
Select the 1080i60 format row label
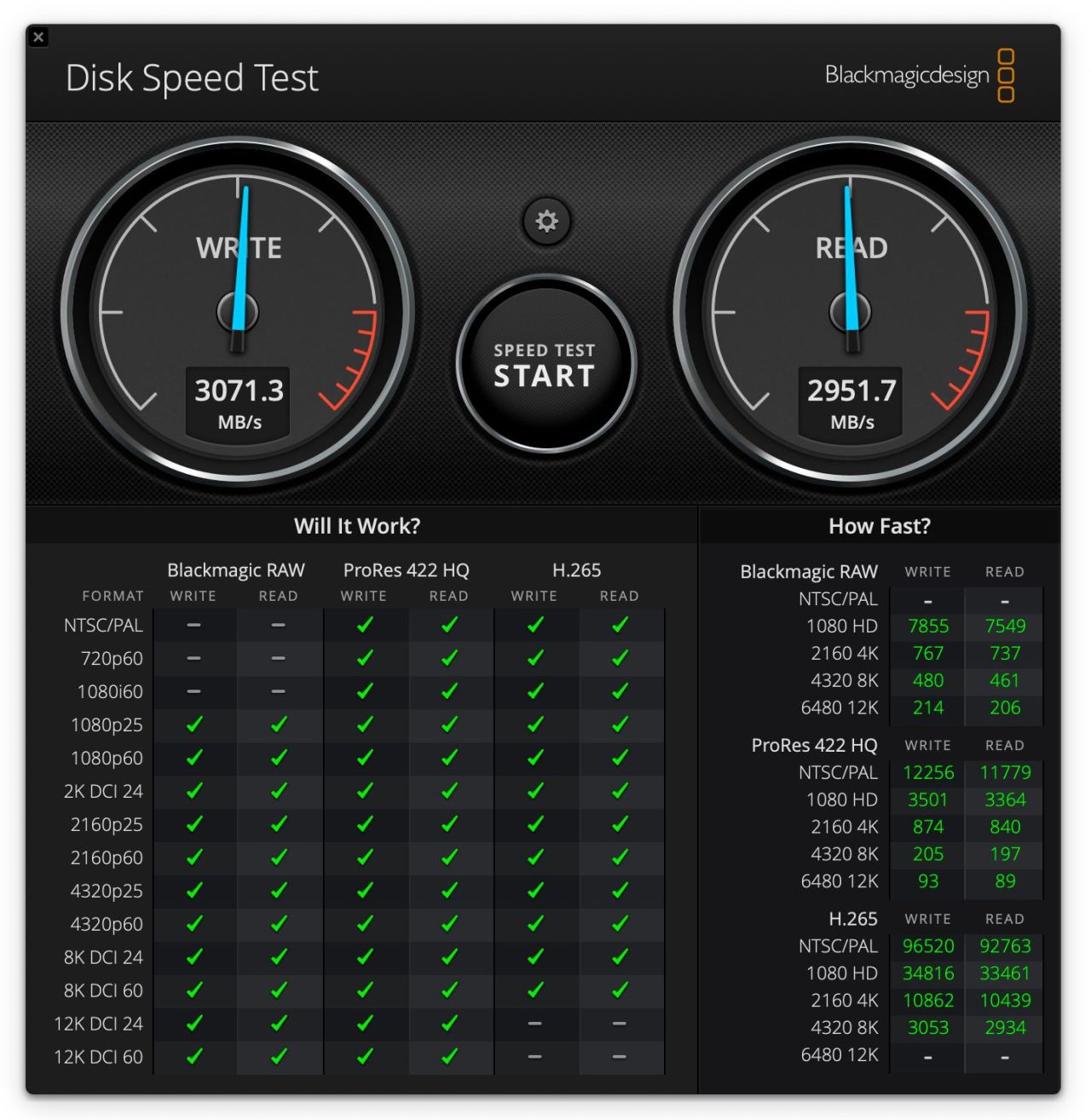[110, 692]
